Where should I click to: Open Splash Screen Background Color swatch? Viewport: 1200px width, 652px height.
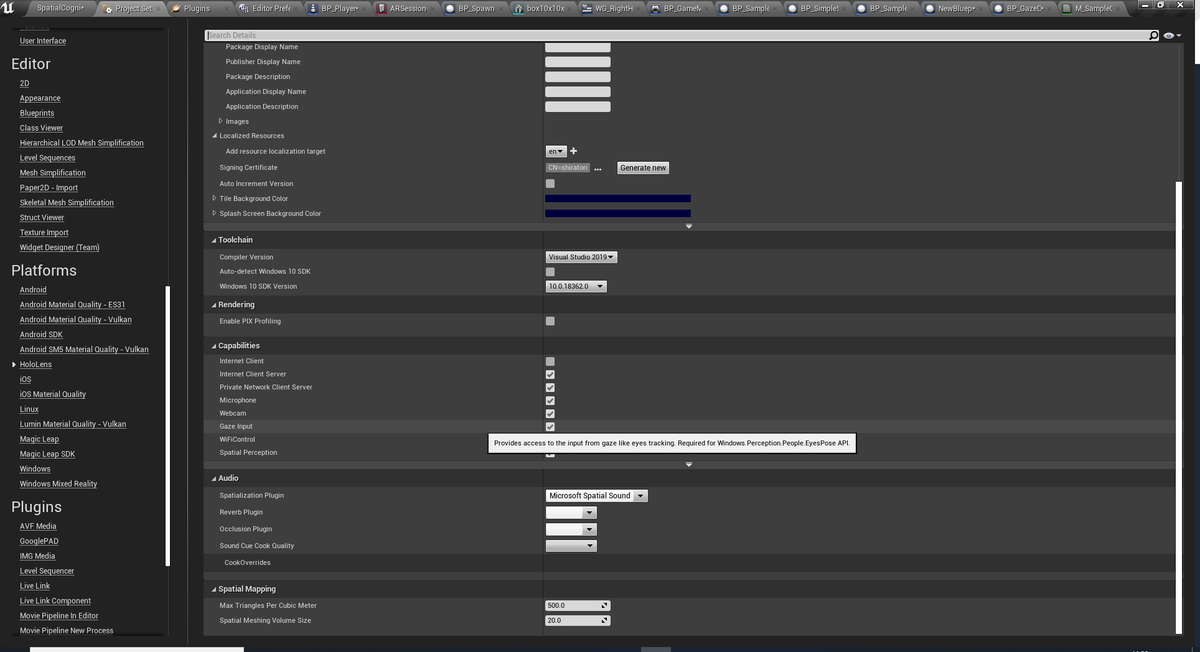click(x=618, y=213)
